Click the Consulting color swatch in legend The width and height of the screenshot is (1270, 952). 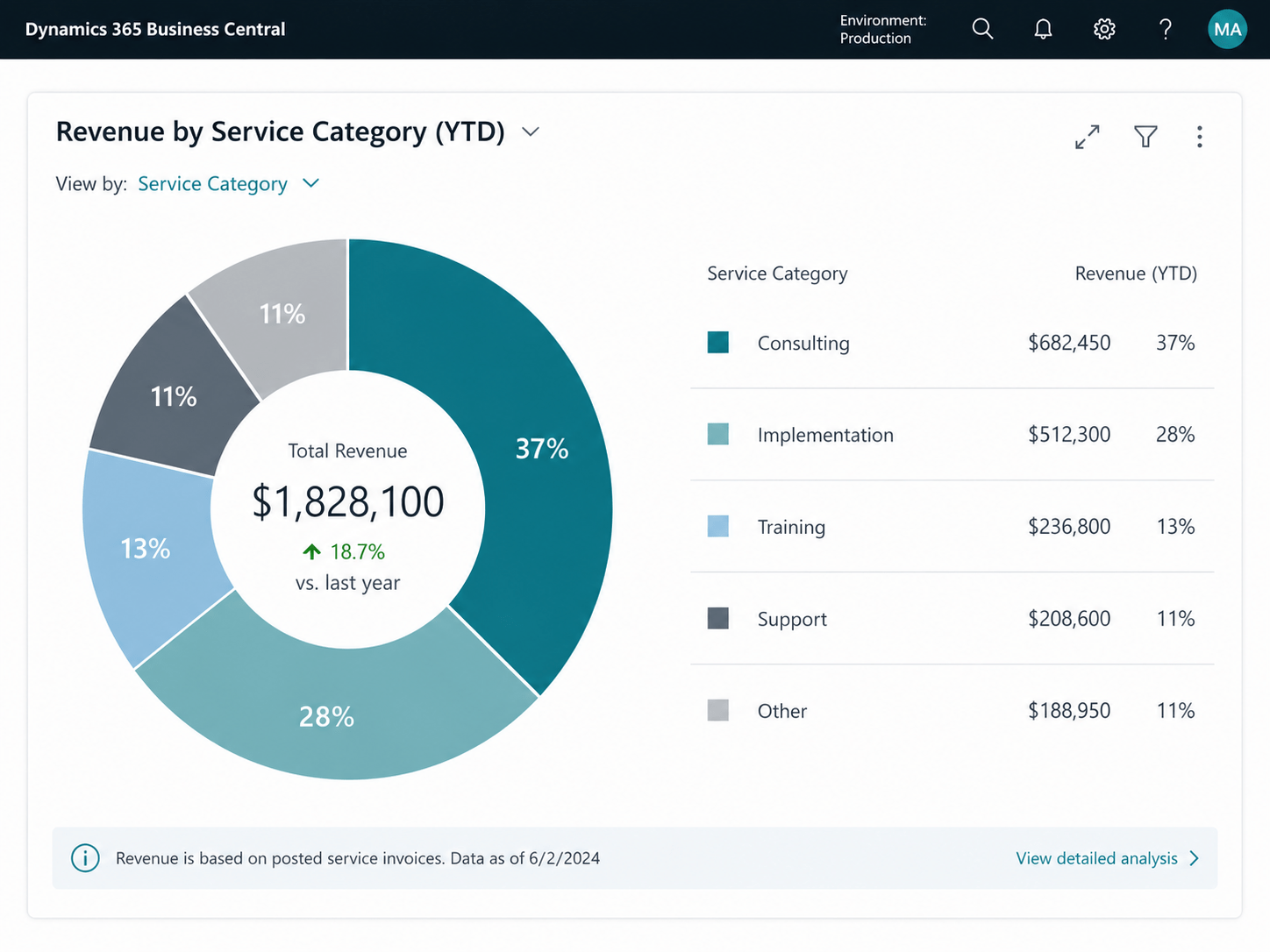pos(718,342)
